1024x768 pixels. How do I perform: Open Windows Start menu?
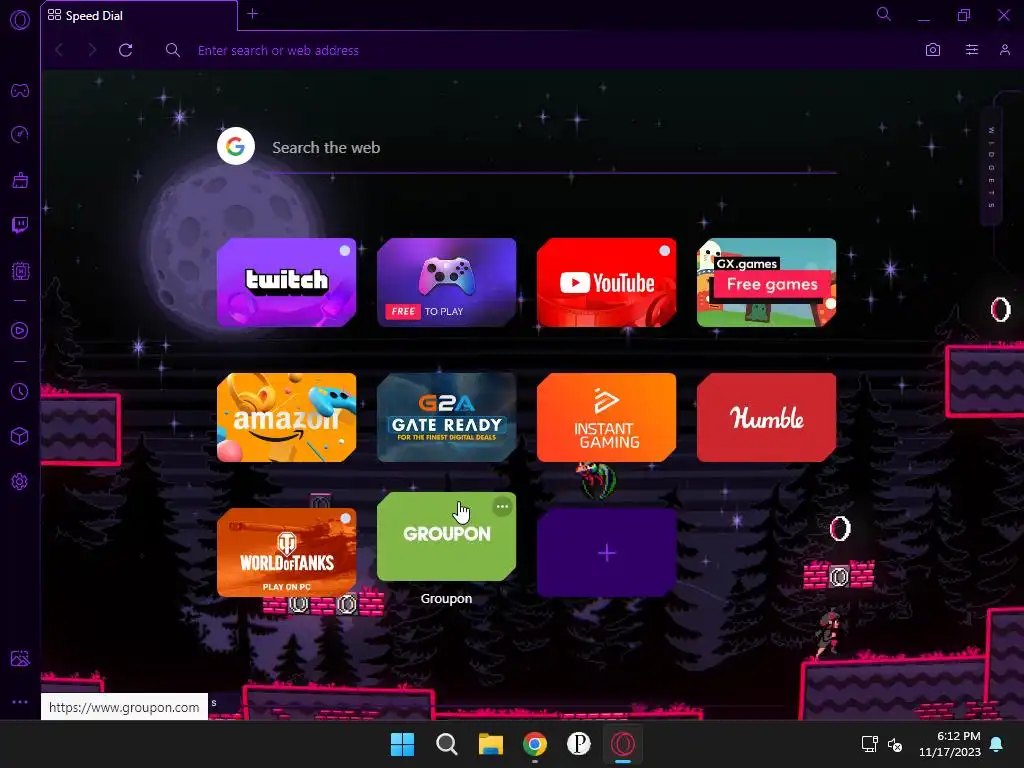tap(402, 744)
